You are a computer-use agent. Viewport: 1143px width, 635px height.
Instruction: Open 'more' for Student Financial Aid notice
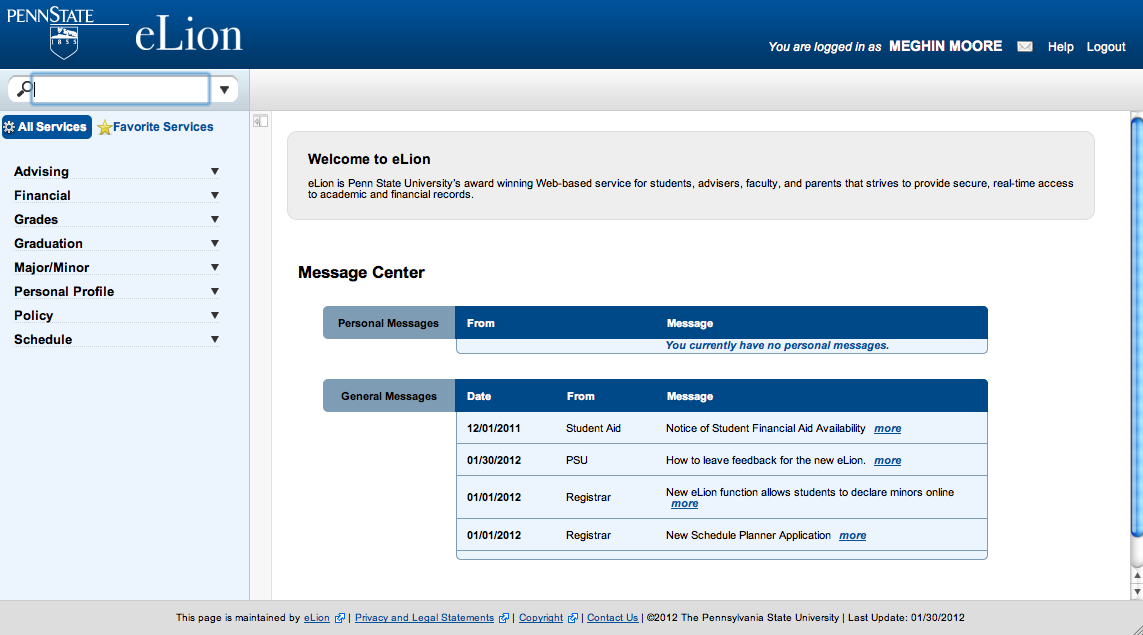pos(887,428)
